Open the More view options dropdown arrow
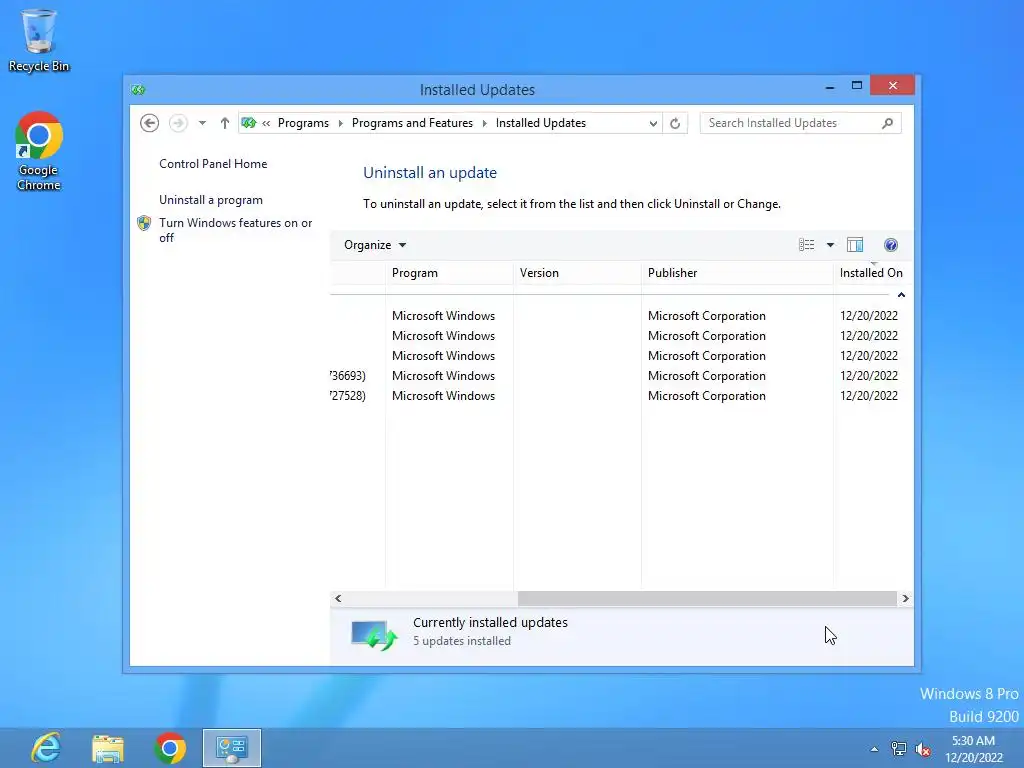Image resolution: width=1024 pixels, height=768 pixels. coord(830,245)
